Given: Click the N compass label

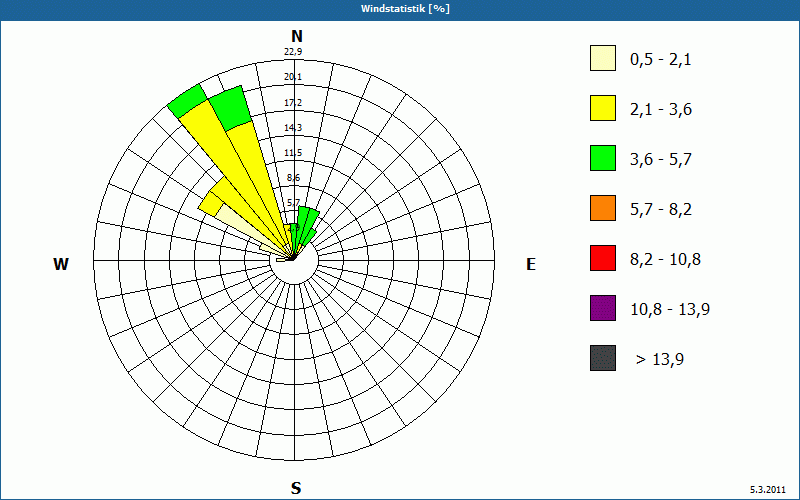Looking at the screenshot, I should (296, 36).
